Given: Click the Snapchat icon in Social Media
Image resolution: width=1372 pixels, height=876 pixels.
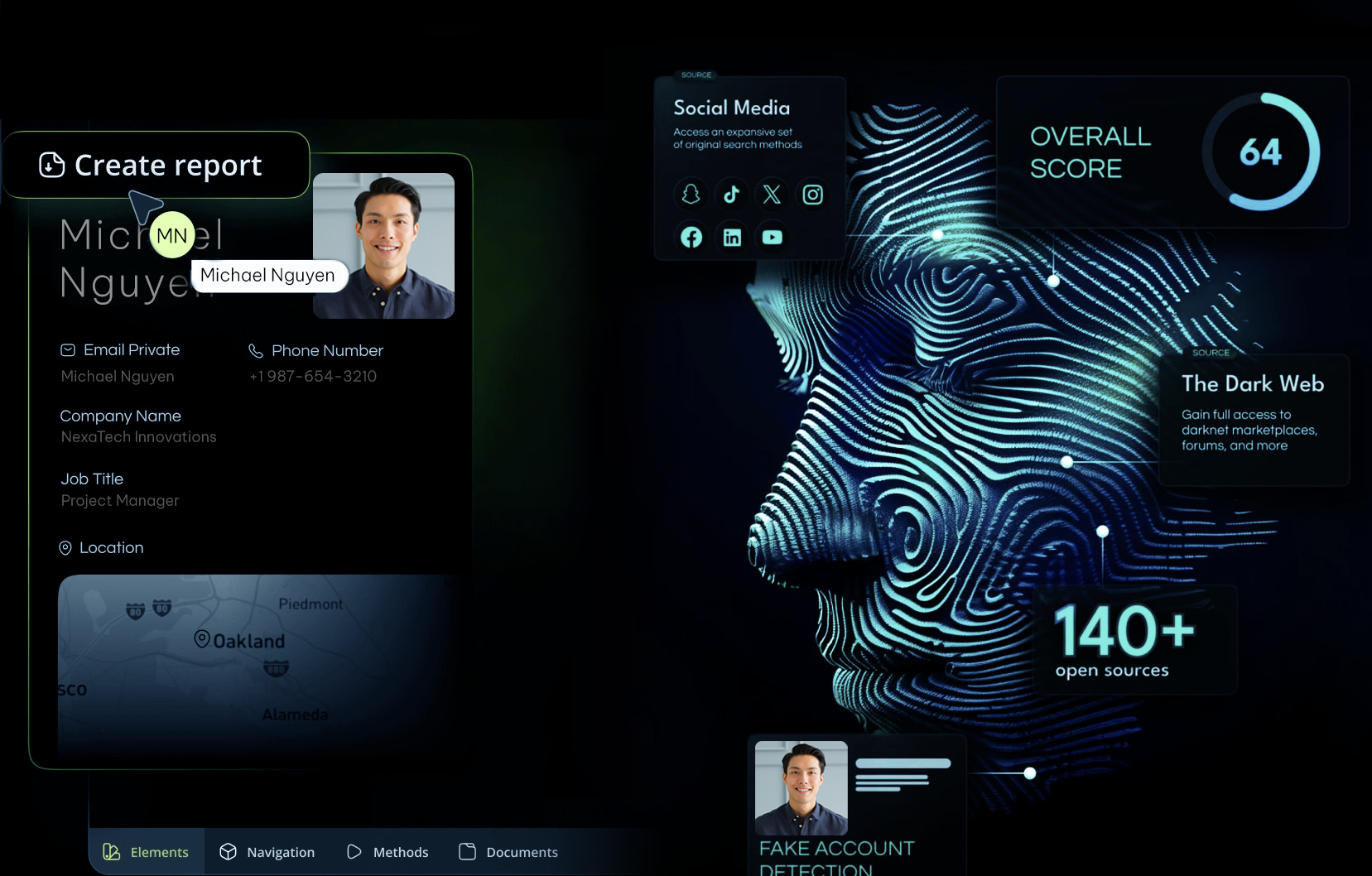Looking at the screenshot, I should 691,195.
